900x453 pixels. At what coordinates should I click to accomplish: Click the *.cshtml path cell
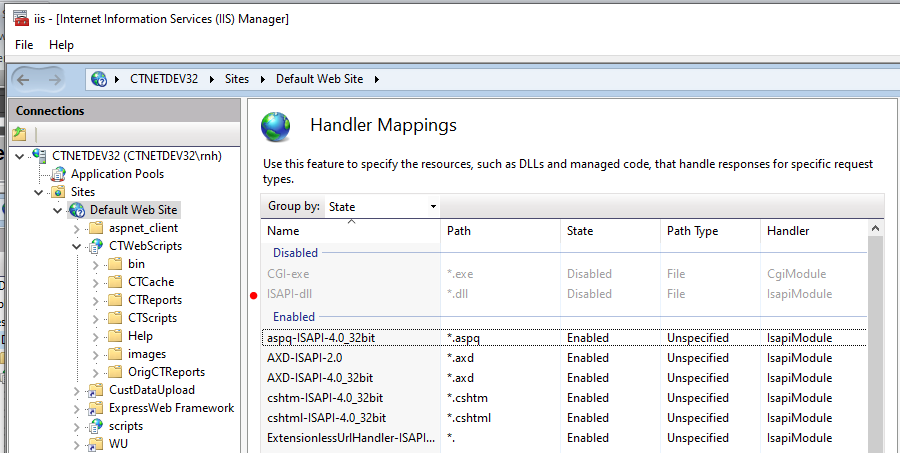pyautogui.click(x=469, y=418)
